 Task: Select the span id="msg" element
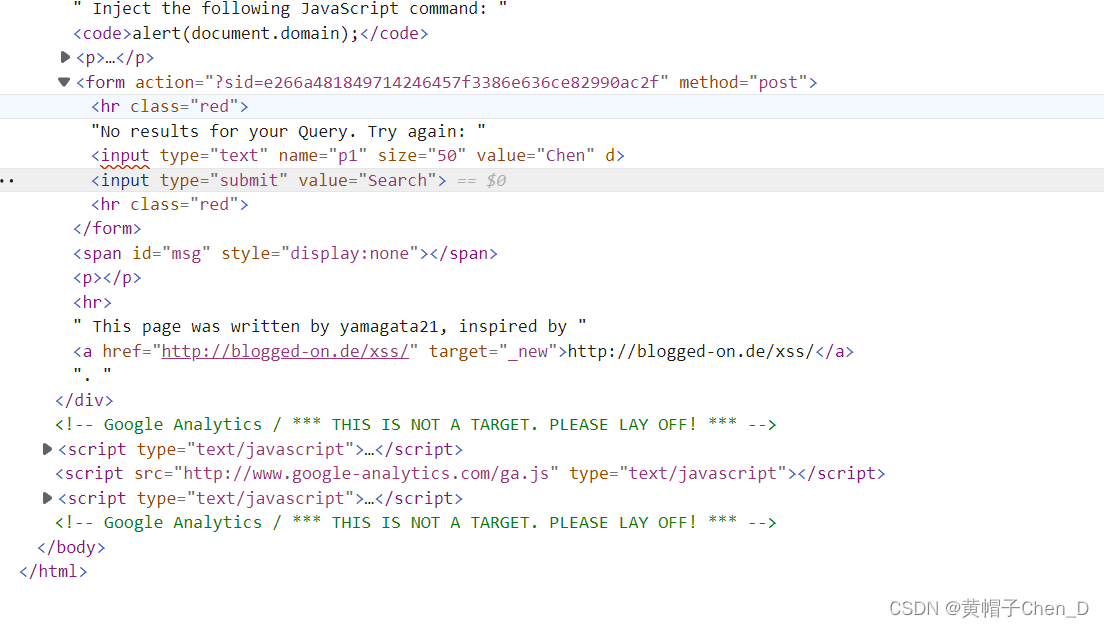tap(285, 253)
